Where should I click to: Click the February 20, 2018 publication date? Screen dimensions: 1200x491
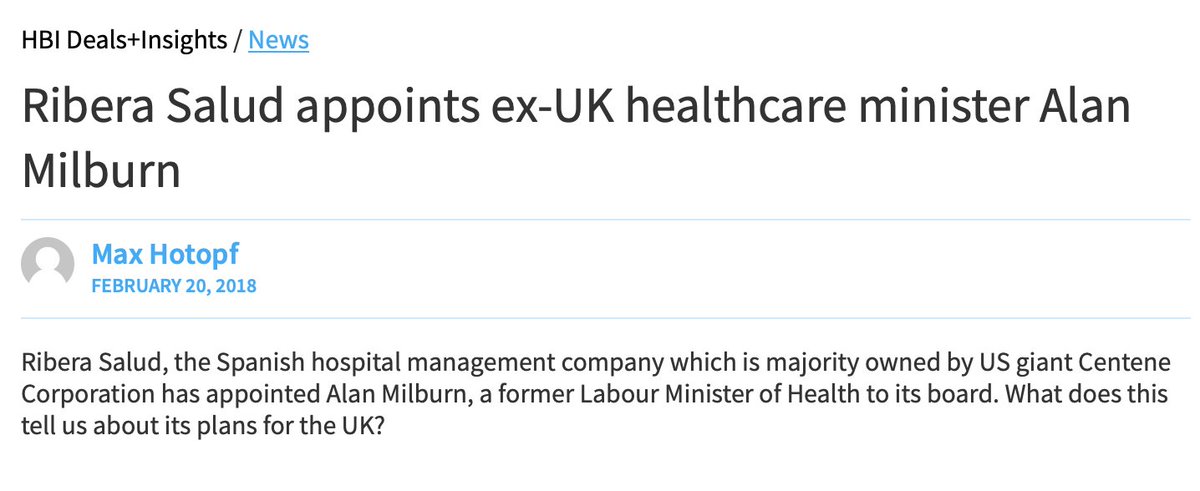[174, 286]
